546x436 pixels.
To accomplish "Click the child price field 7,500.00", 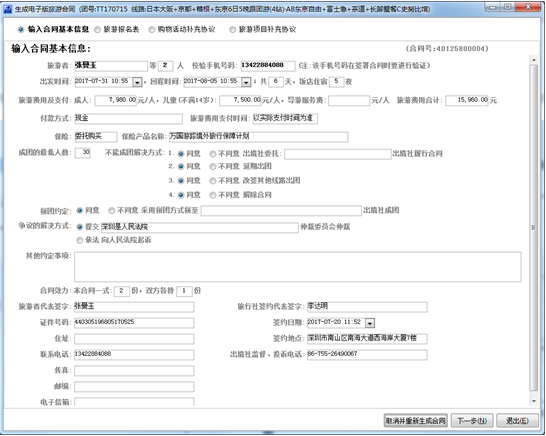I will point(240,100).
